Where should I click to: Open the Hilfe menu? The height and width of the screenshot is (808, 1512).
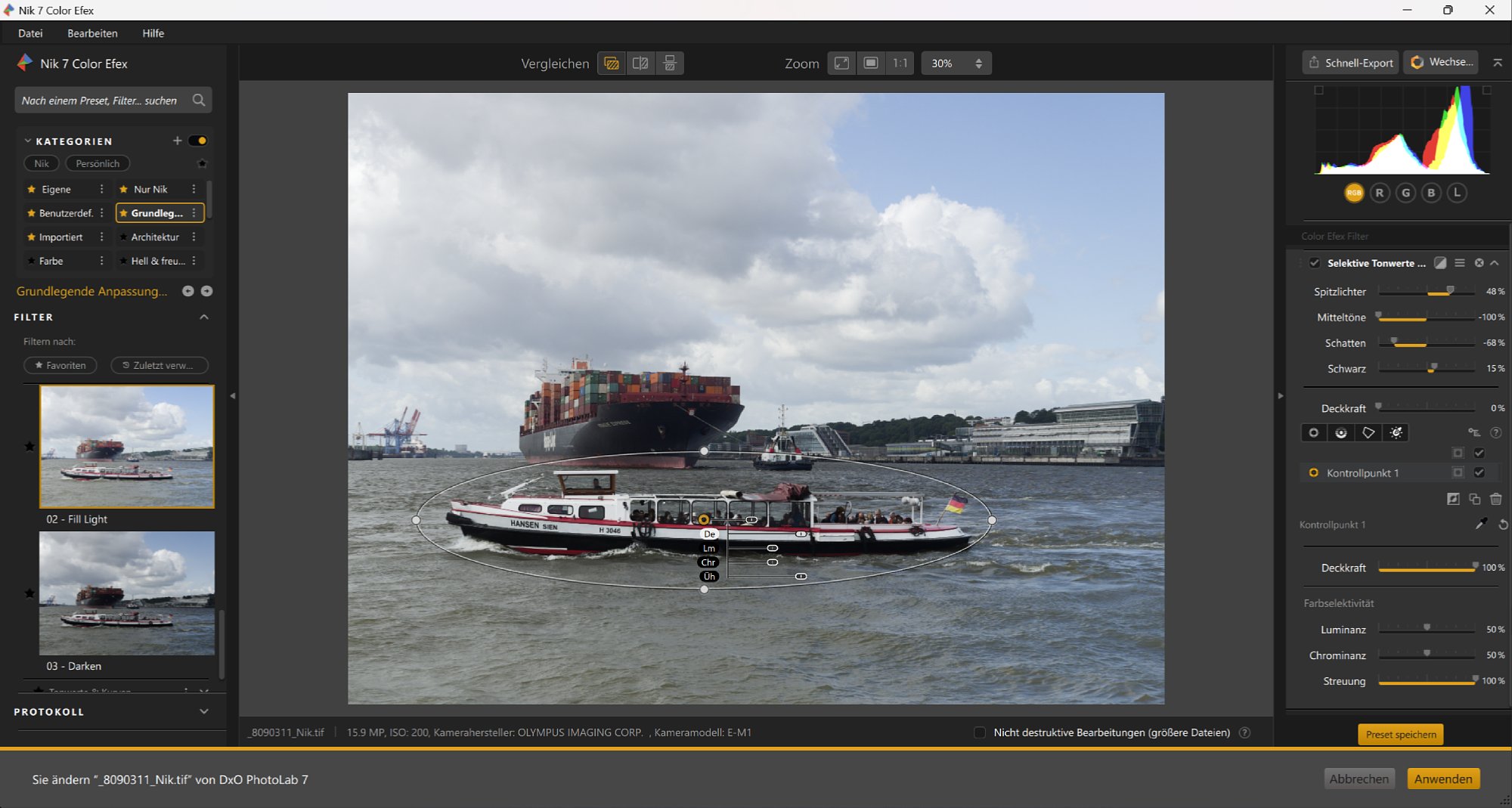[153, 33]
